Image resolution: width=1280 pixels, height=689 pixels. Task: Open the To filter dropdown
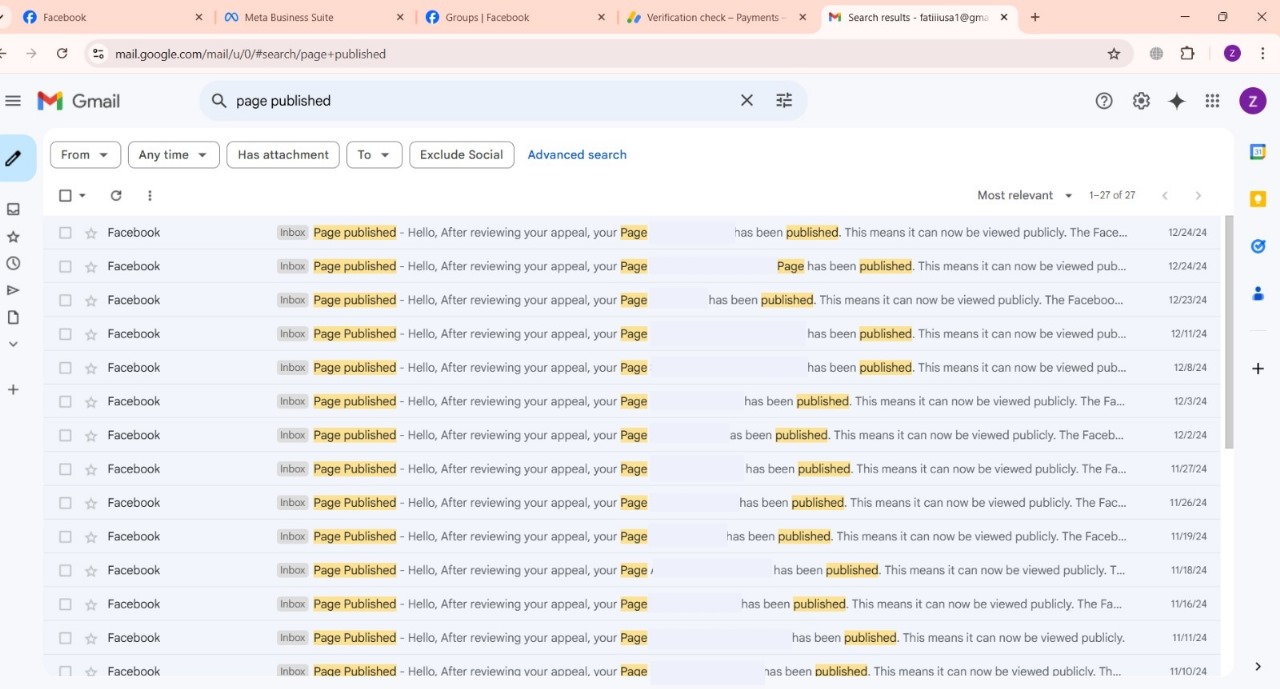[x=374, y=155]
